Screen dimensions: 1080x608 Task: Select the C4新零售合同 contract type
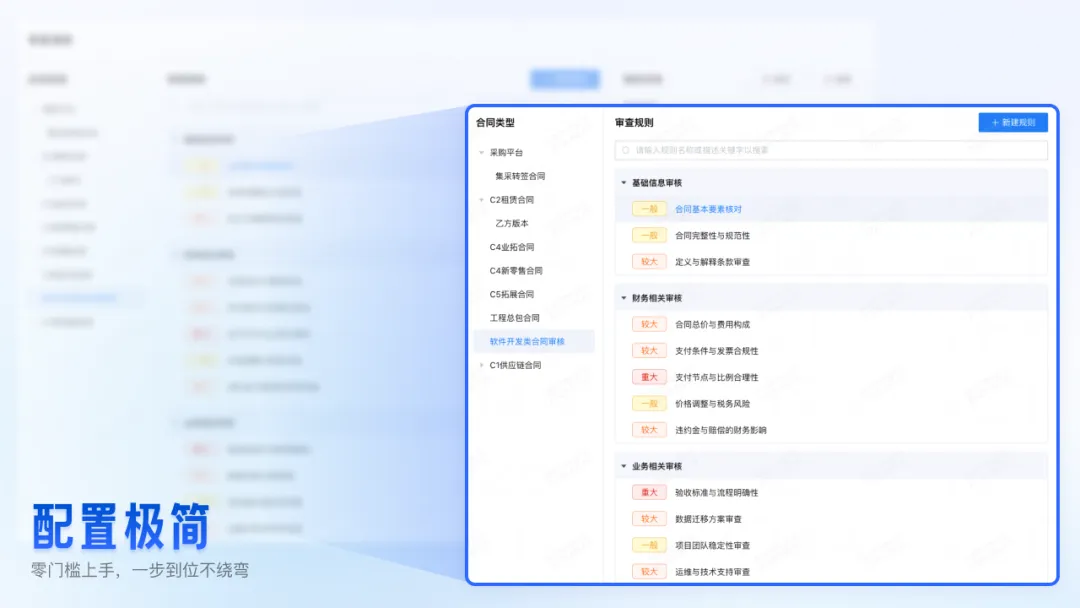tap(515, 269)
